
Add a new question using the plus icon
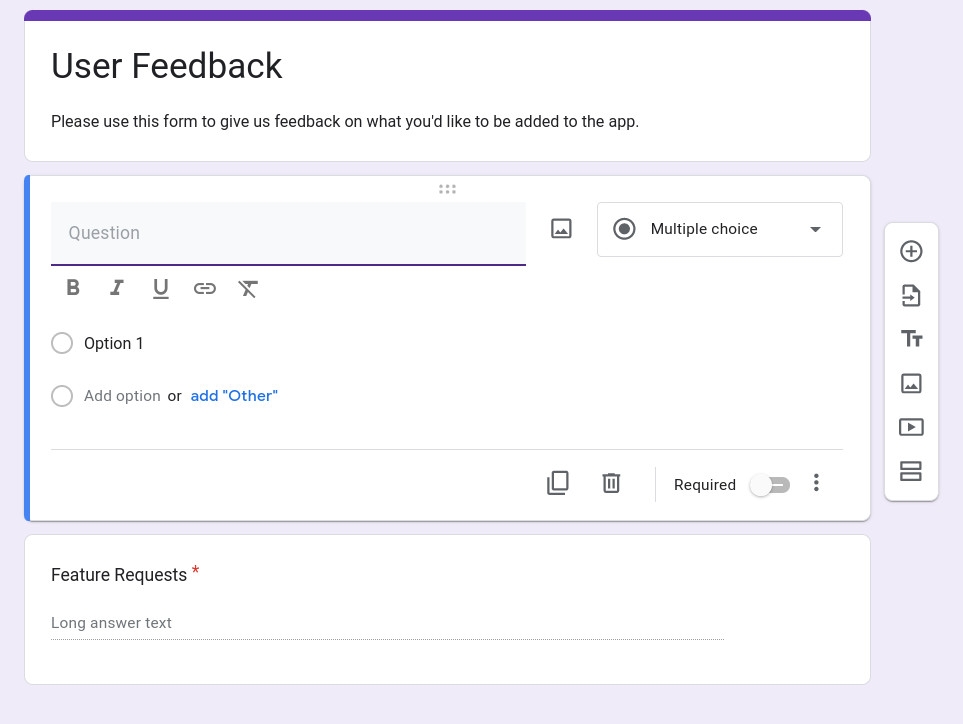tap(911, 251)
